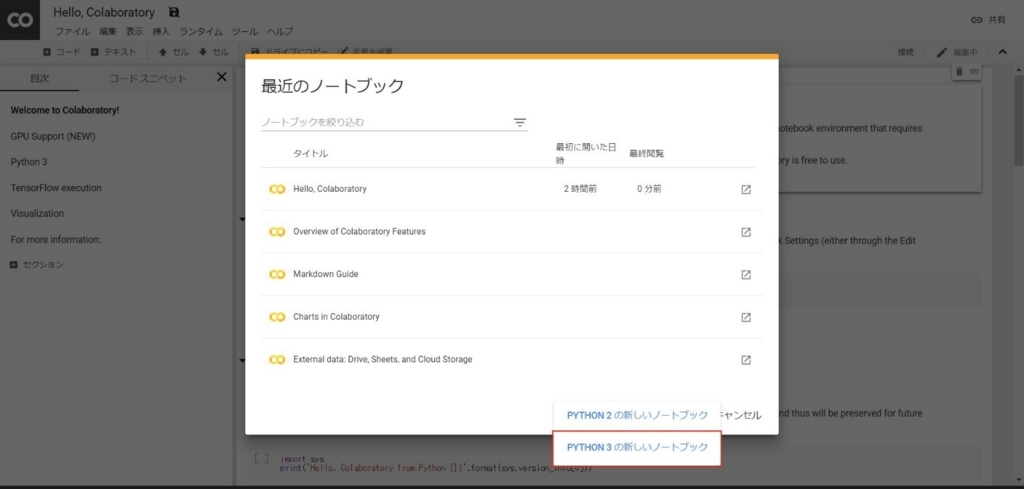Viewport: 1024px width, 489px height.
Task: Go to For more information: in contents
Action: (x=56, y=240)
